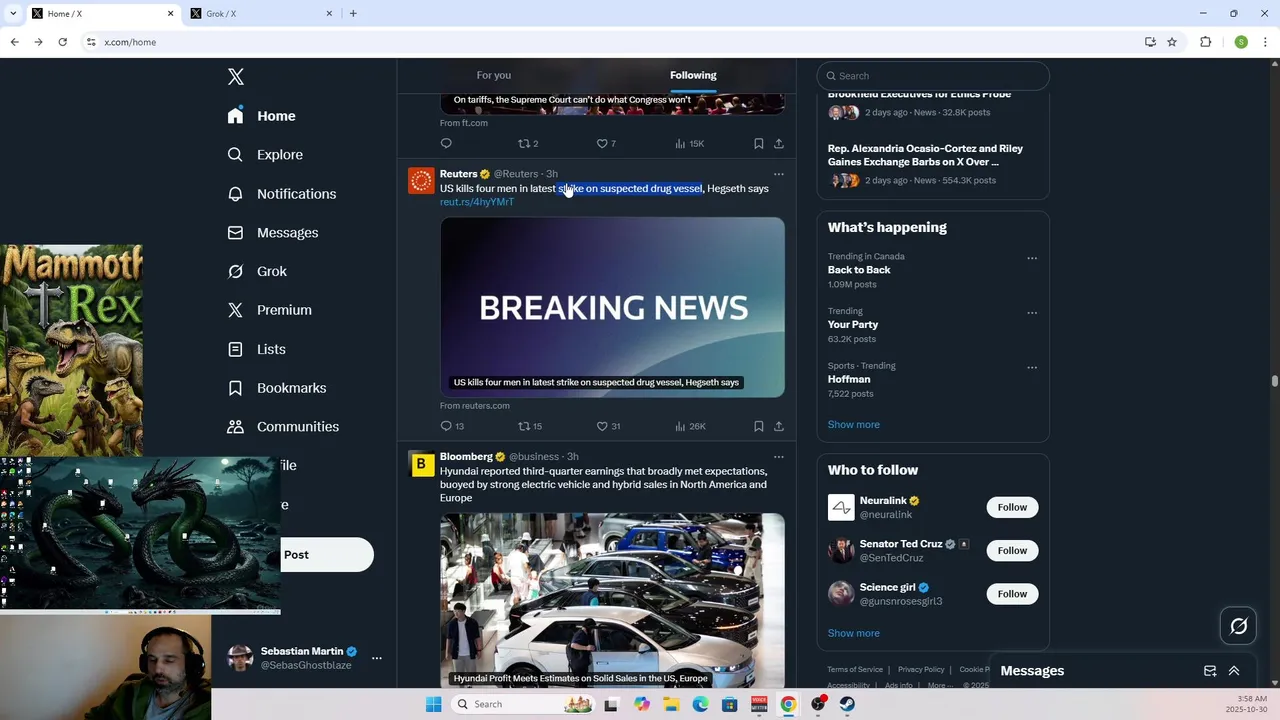Select the Following tab
Viewport: 1280px width, 720px height.
pos(693,75)
